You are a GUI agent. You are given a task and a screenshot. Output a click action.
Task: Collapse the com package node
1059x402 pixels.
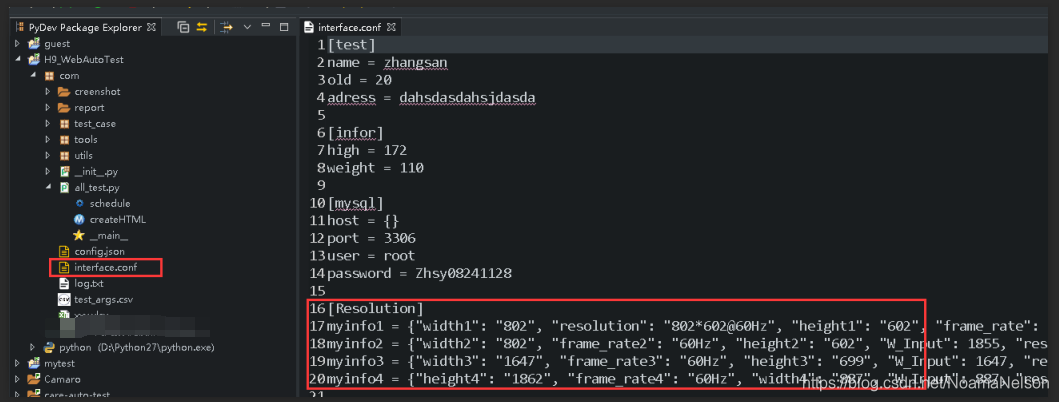coord(32,76)
